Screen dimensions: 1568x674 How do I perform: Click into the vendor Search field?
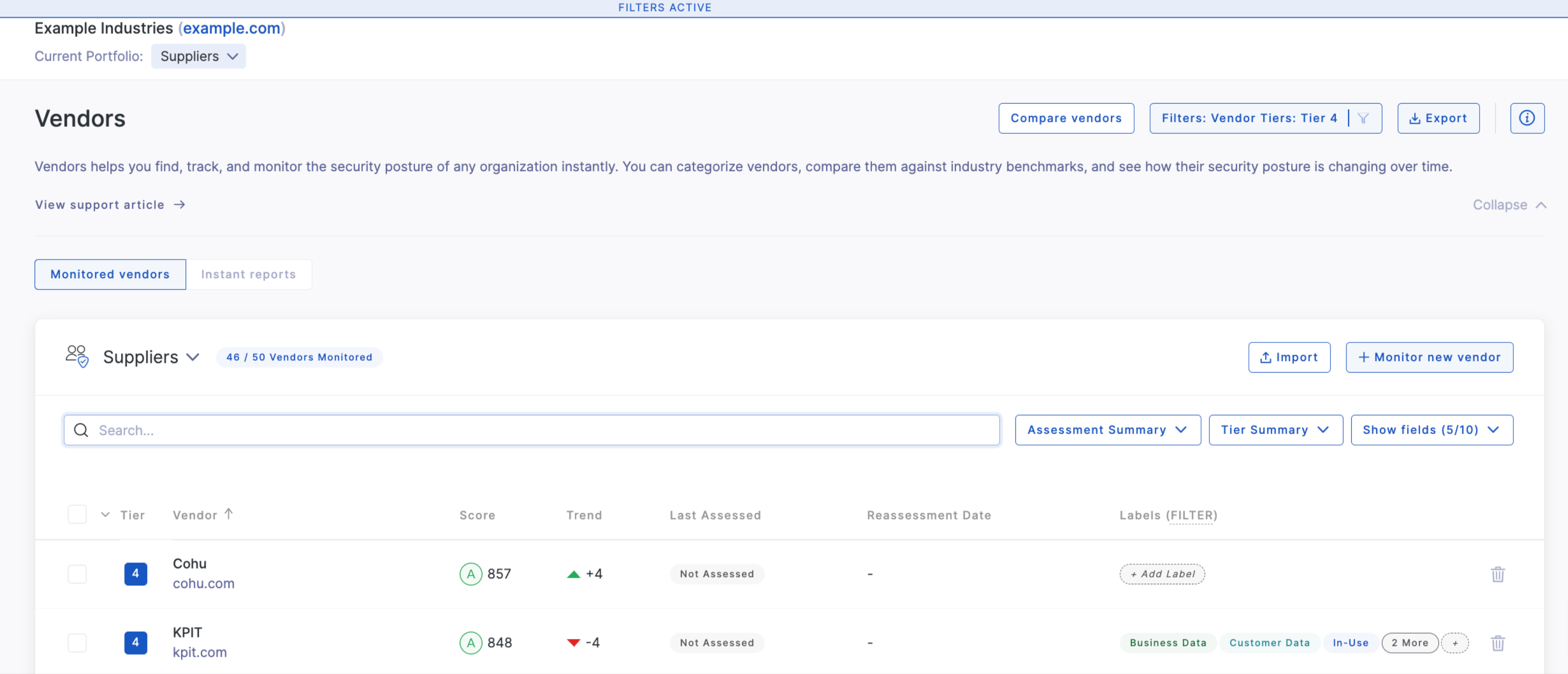[531, 430]
